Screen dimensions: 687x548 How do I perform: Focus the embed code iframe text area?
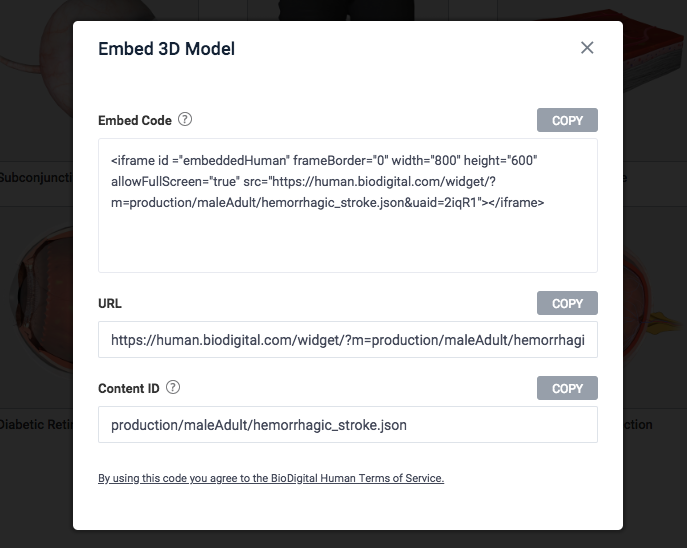click(348, 205)
